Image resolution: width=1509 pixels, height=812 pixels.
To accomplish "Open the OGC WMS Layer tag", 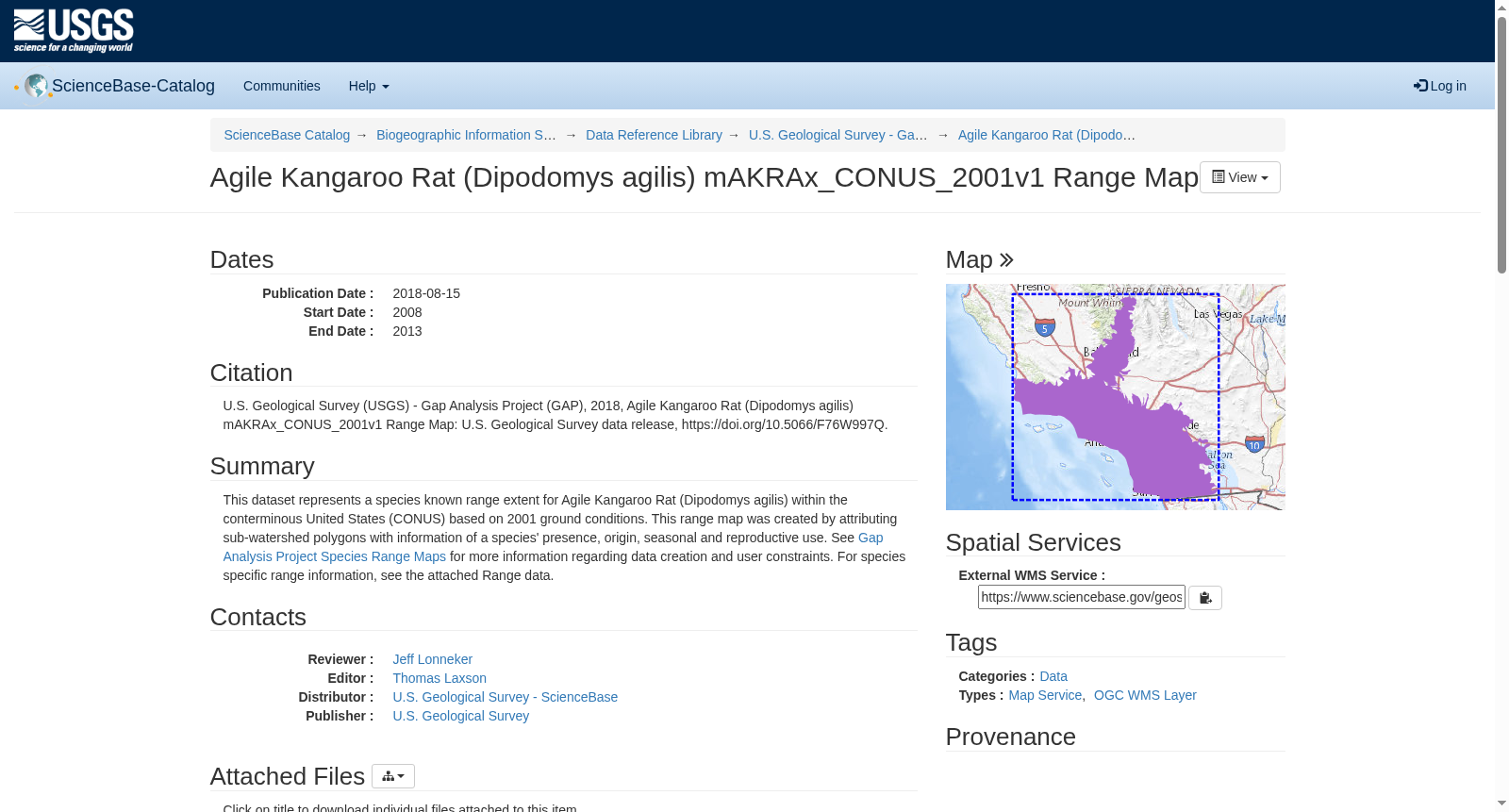I will [1145, 695].
